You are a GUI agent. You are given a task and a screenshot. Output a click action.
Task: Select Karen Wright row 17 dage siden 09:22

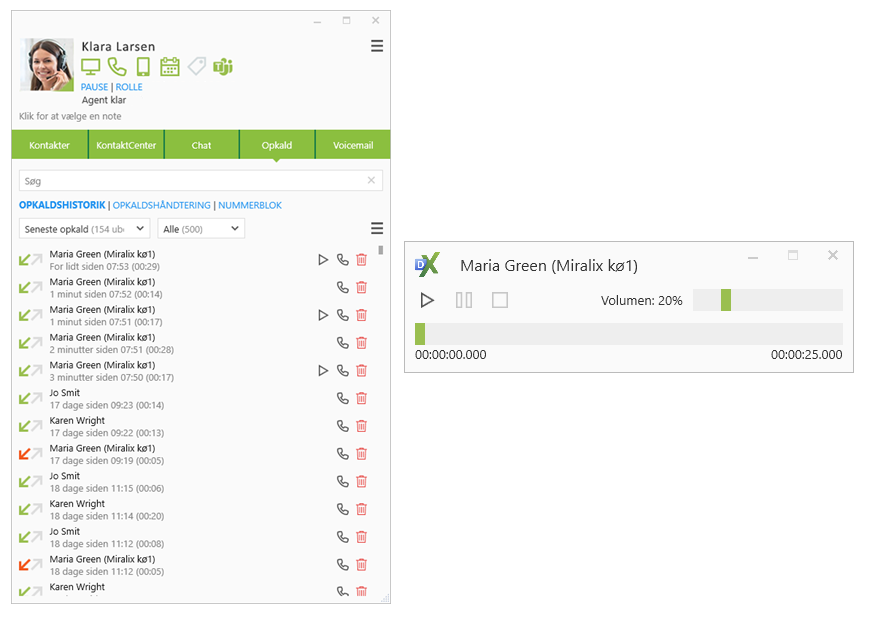coord(194,426)
